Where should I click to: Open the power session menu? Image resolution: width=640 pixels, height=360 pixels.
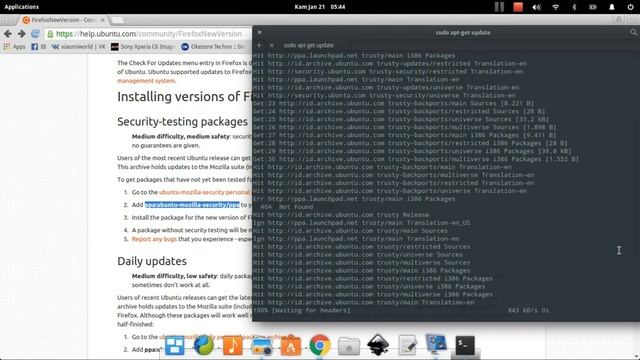coord(631,7)
